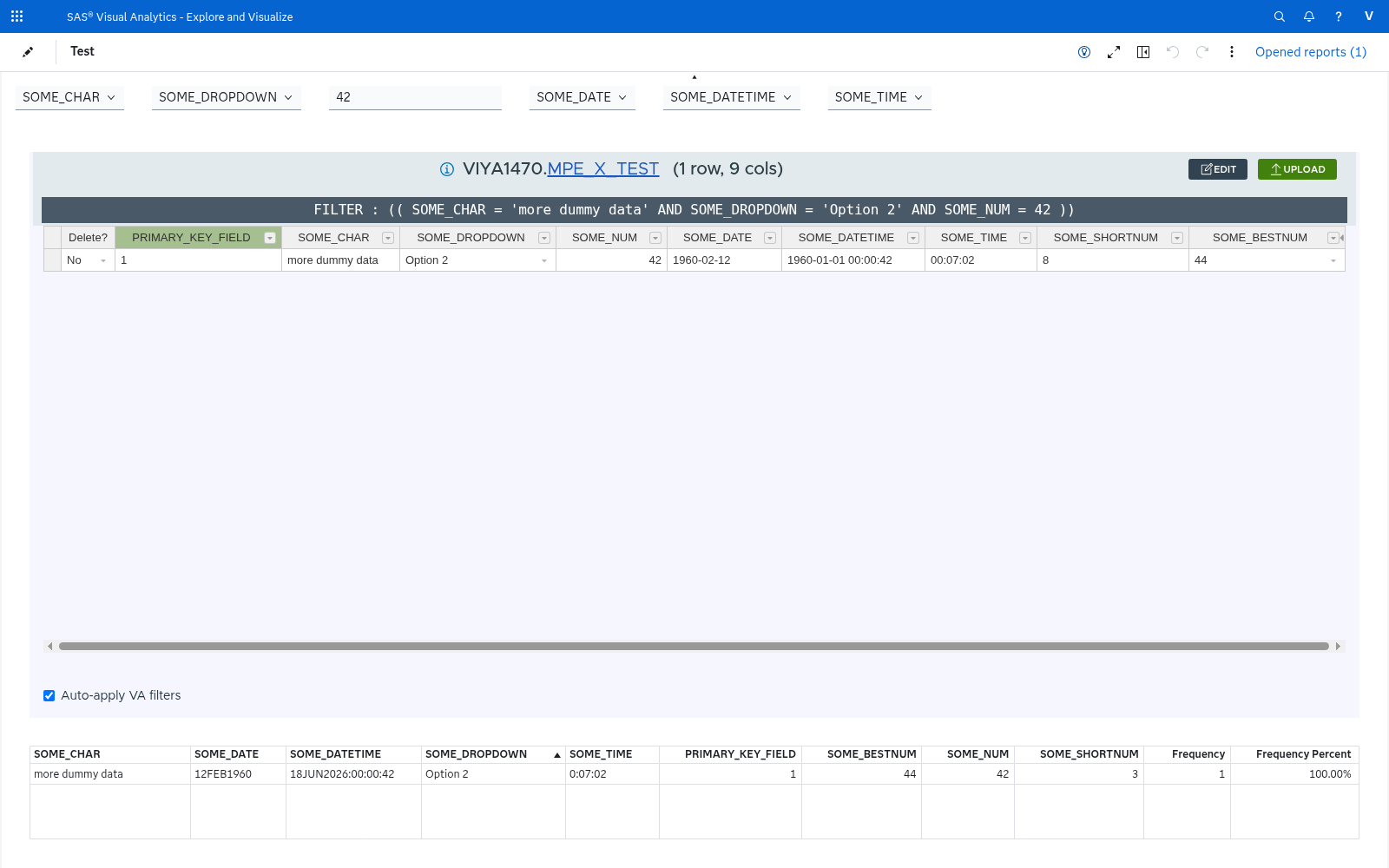Open the Option 2 cell dropdown
This screenshot has width=1389, height=868.
(544, 260)
